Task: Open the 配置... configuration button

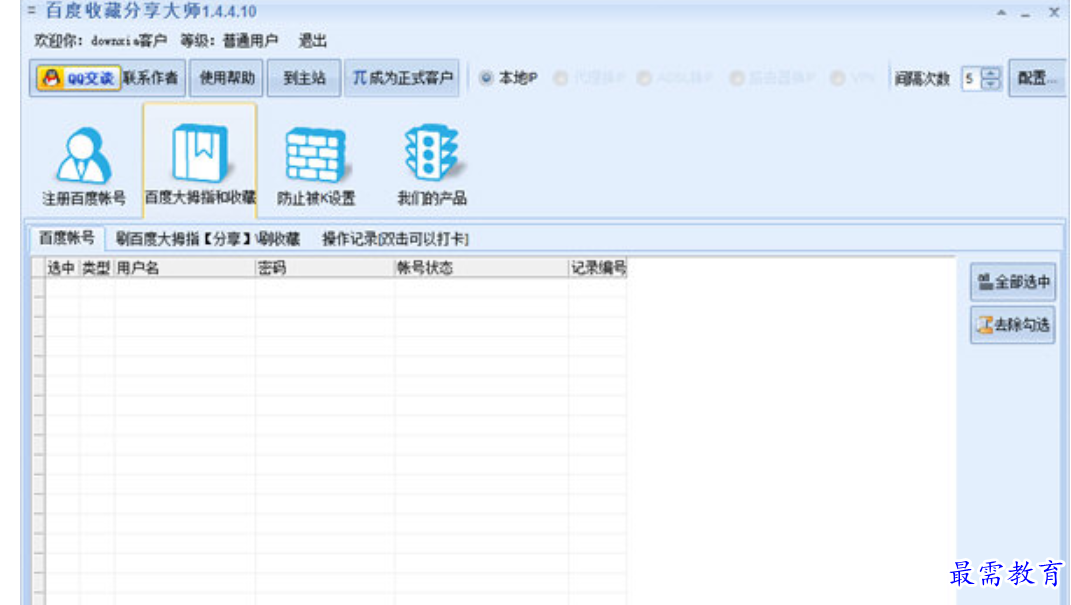Action: coord(1037,79)
